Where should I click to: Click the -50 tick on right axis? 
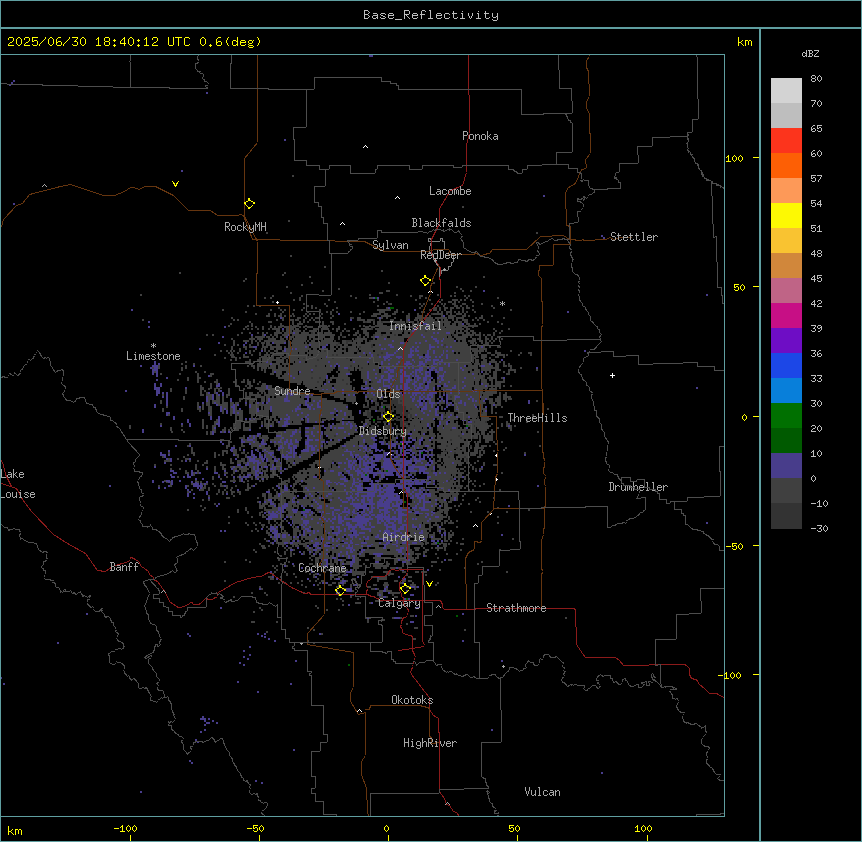[734, 546]
